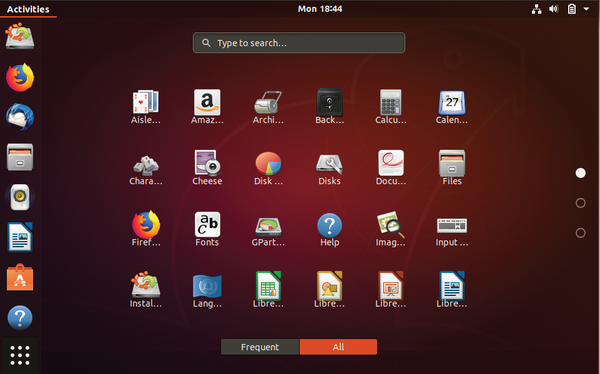Launch LibreOffice Impress presentation icon
The height and width of the screenshot is (374, 600).
click(x=391, y=286)
